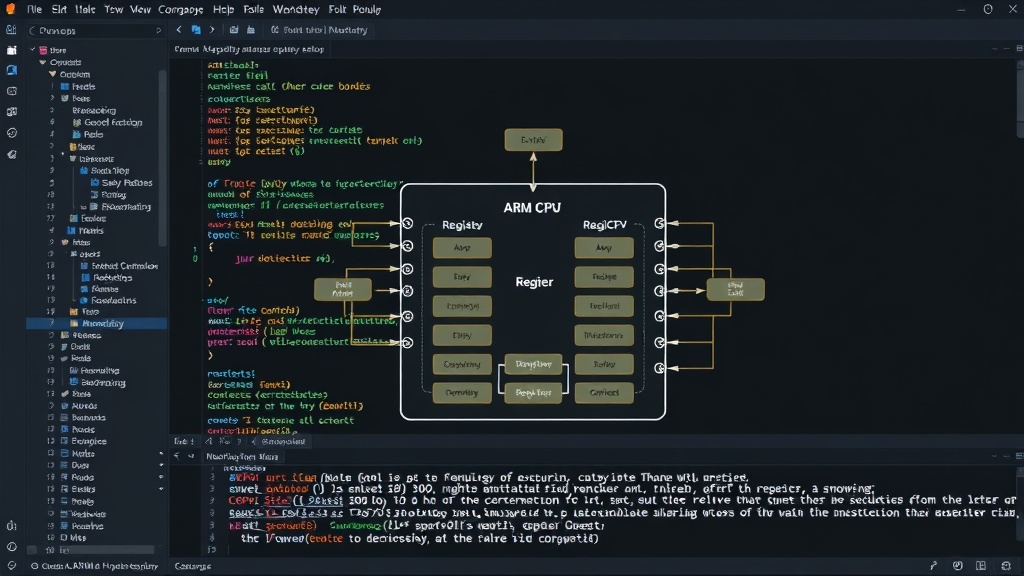
Task: Open the 'Wondtey' menu
Action: tap(296, 9)
